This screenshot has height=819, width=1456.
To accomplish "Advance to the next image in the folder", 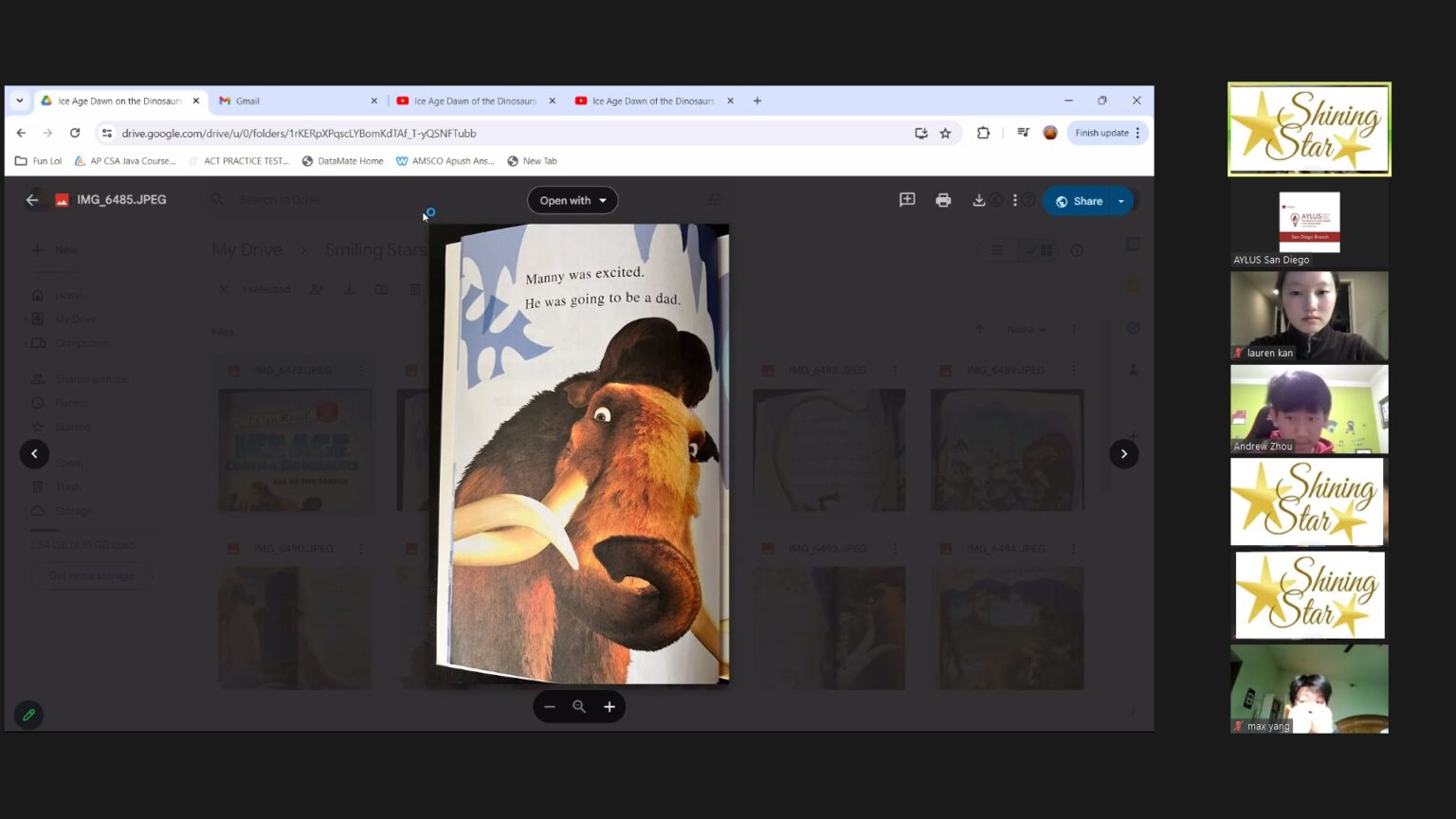I will point(1124,454).
